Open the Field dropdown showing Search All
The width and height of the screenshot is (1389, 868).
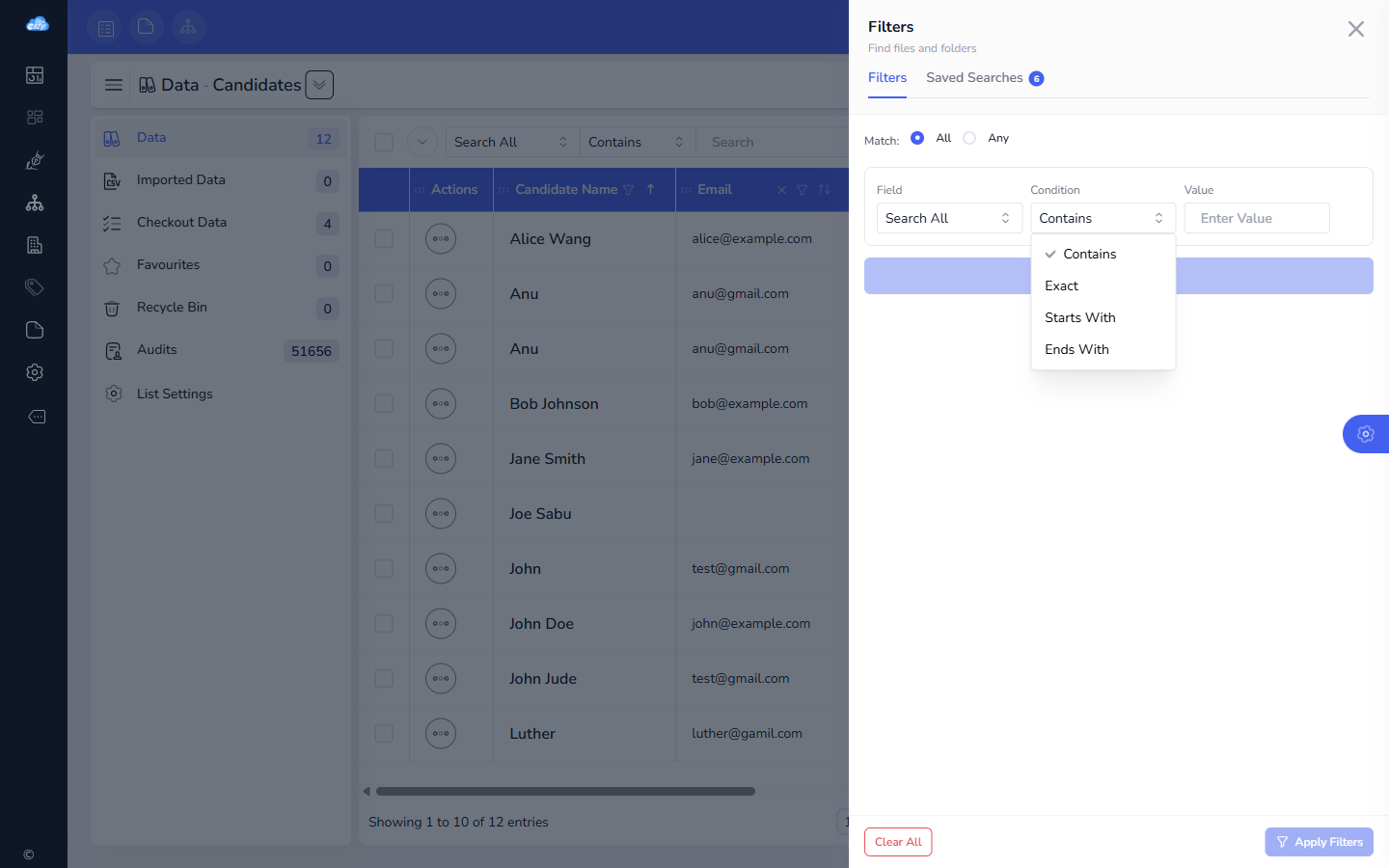point(949,218)
